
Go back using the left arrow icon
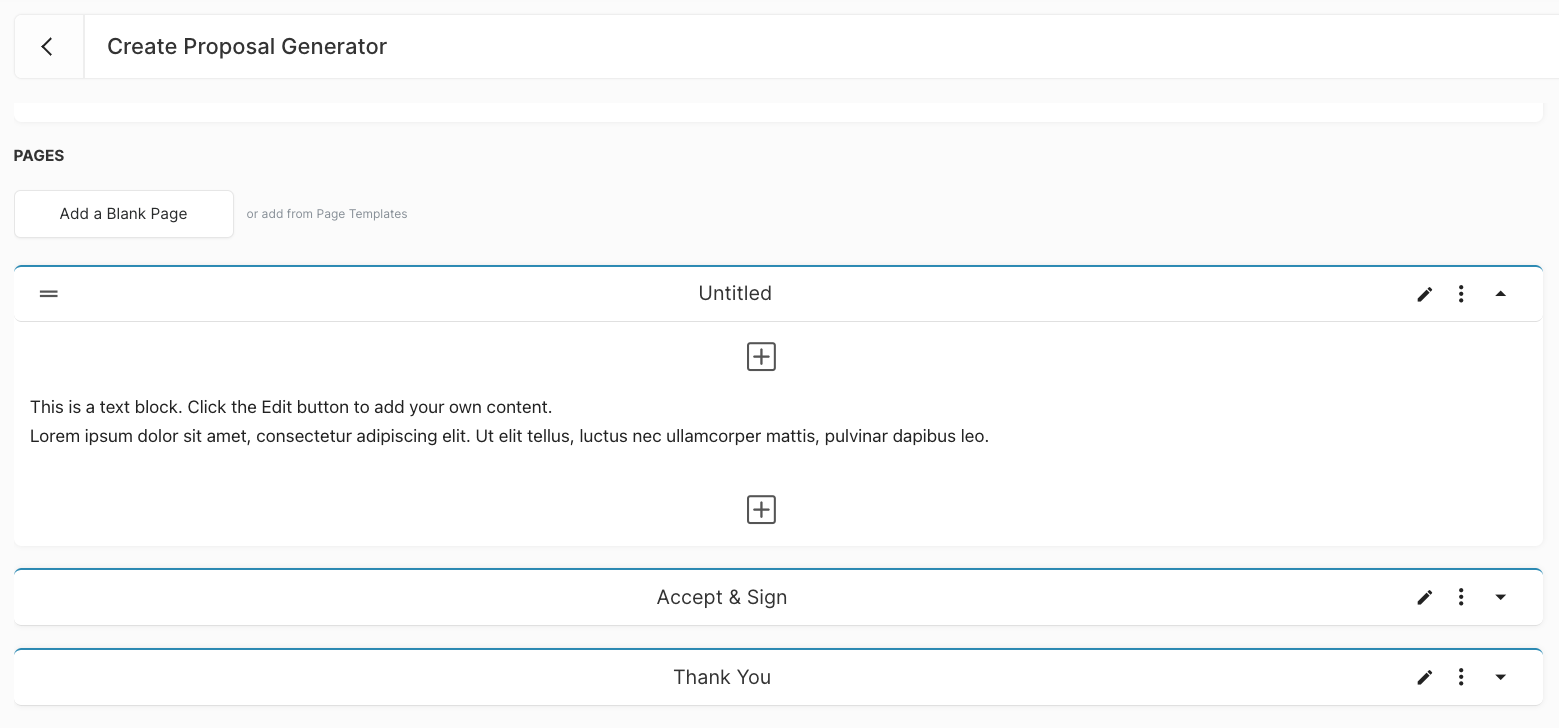click(47, 47)
